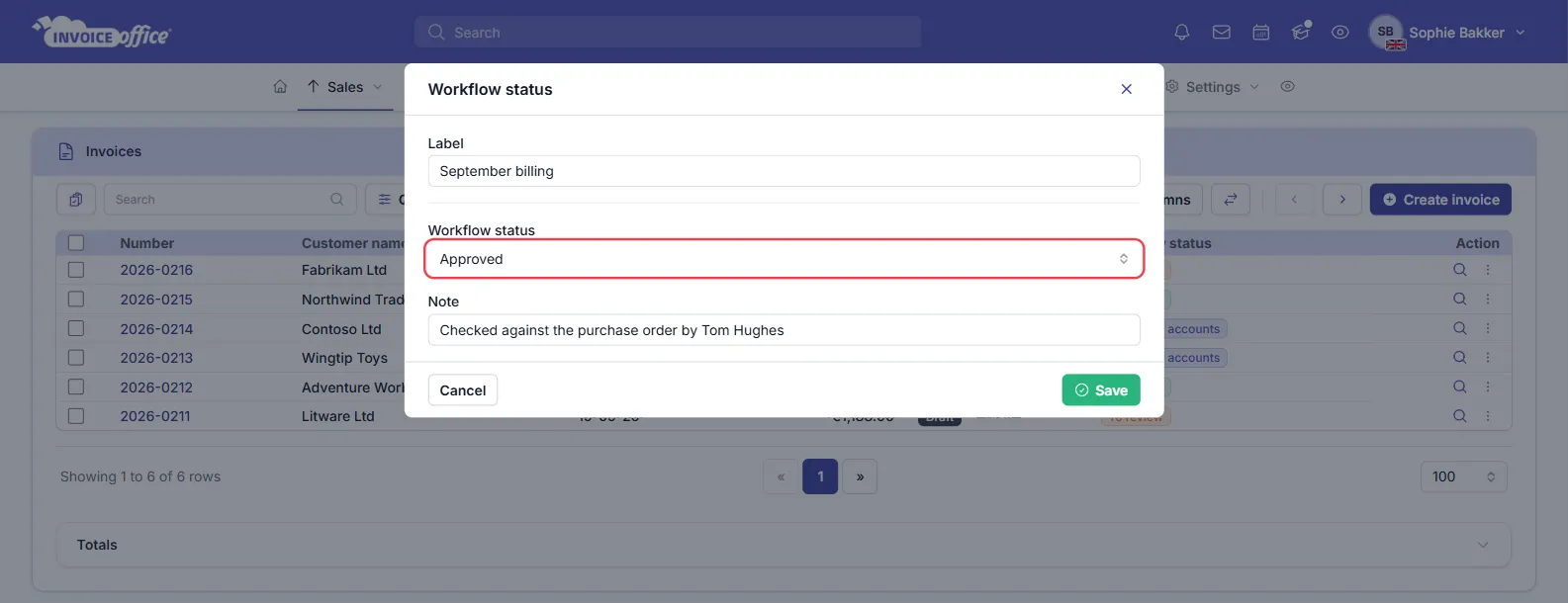
Task: View invoice 2026-0216 magnifier icon
Action: coord(1459,270)
